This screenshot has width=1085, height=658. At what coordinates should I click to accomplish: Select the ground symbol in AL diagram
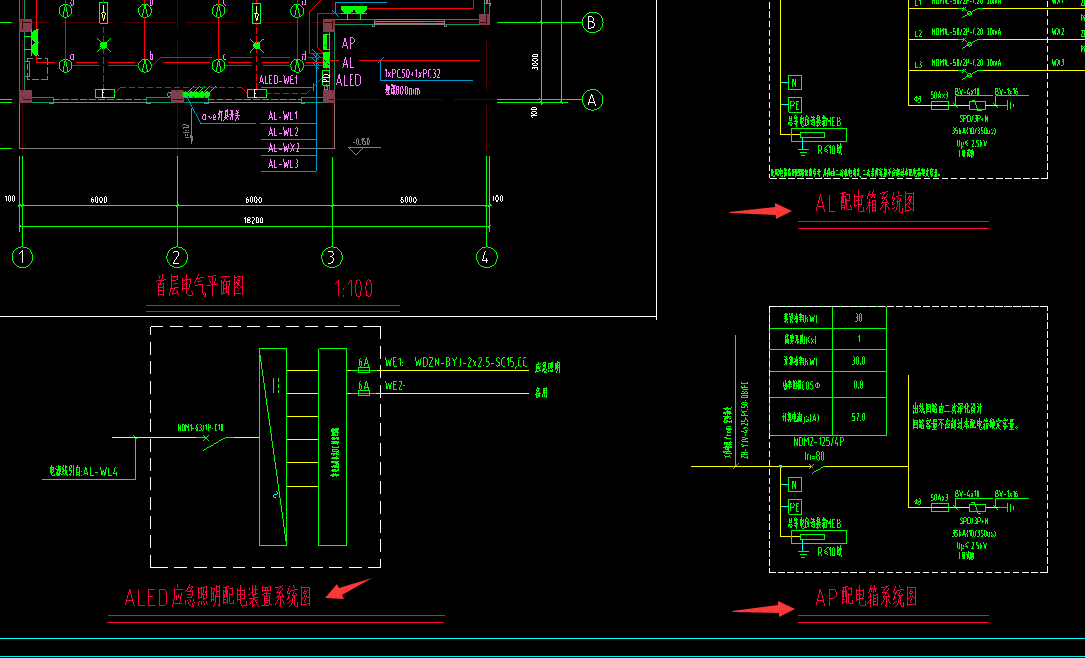click(x=803, y=150)
